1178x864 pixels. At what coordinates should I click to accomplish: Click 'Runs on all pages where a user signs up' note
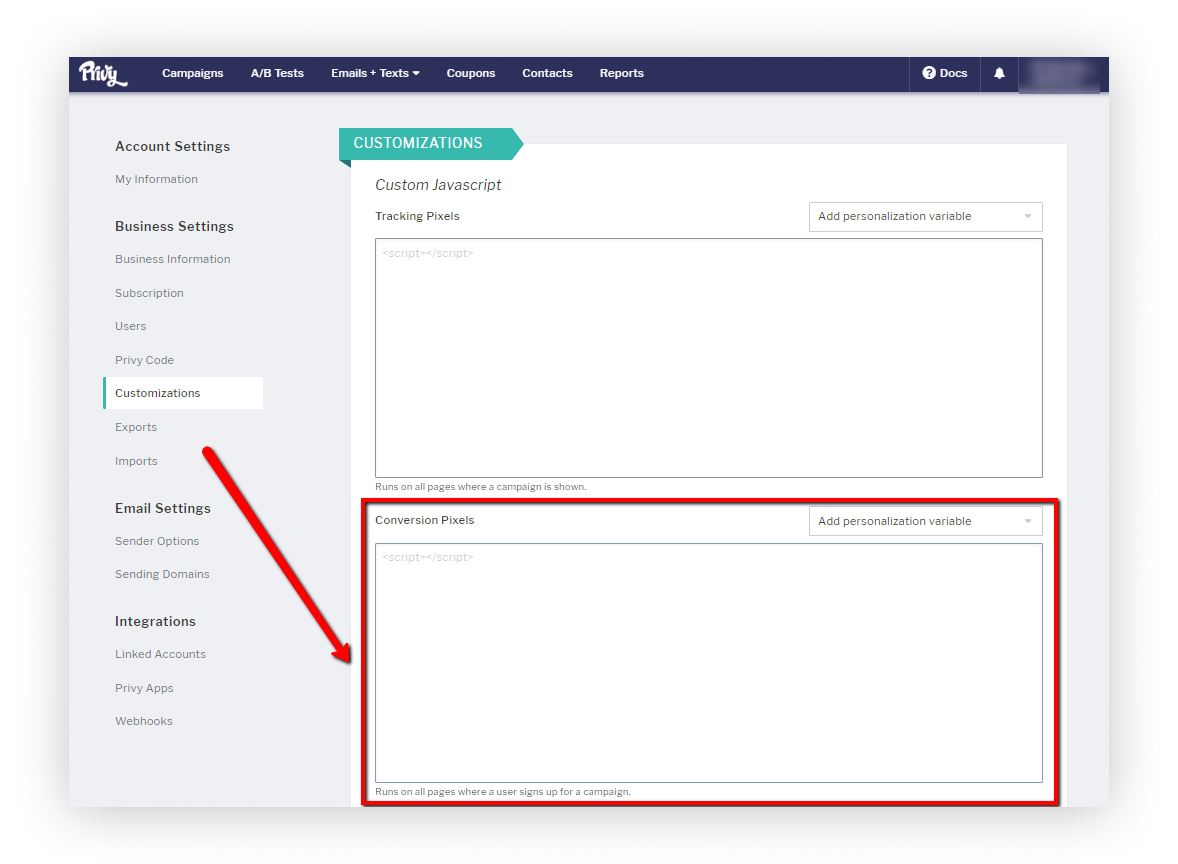click(x=503, y=792)
